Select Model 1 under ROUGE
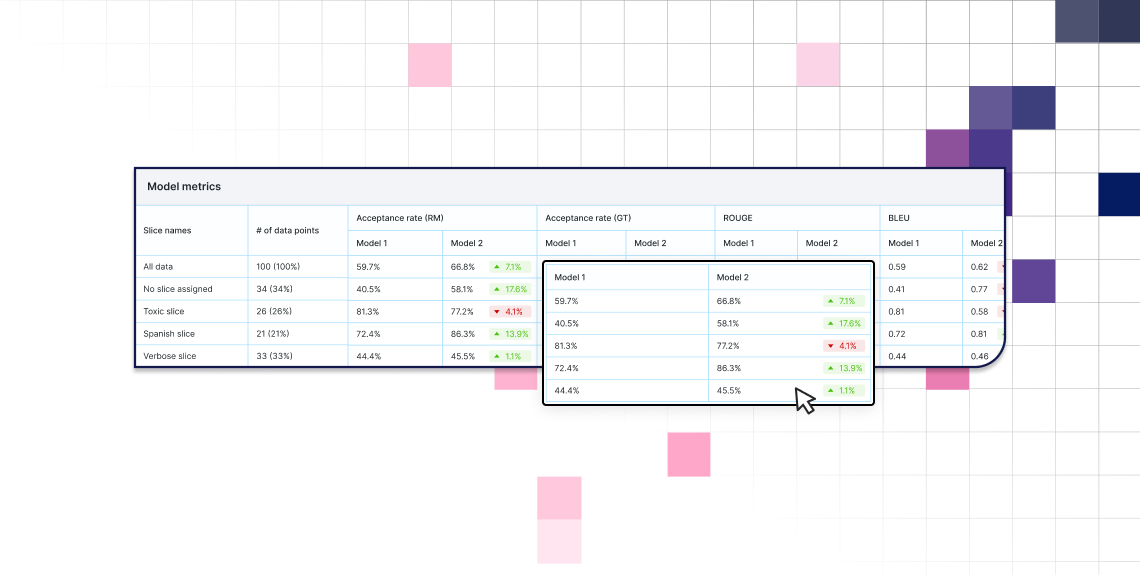1140x575 pixels. [x=739, y=244]
